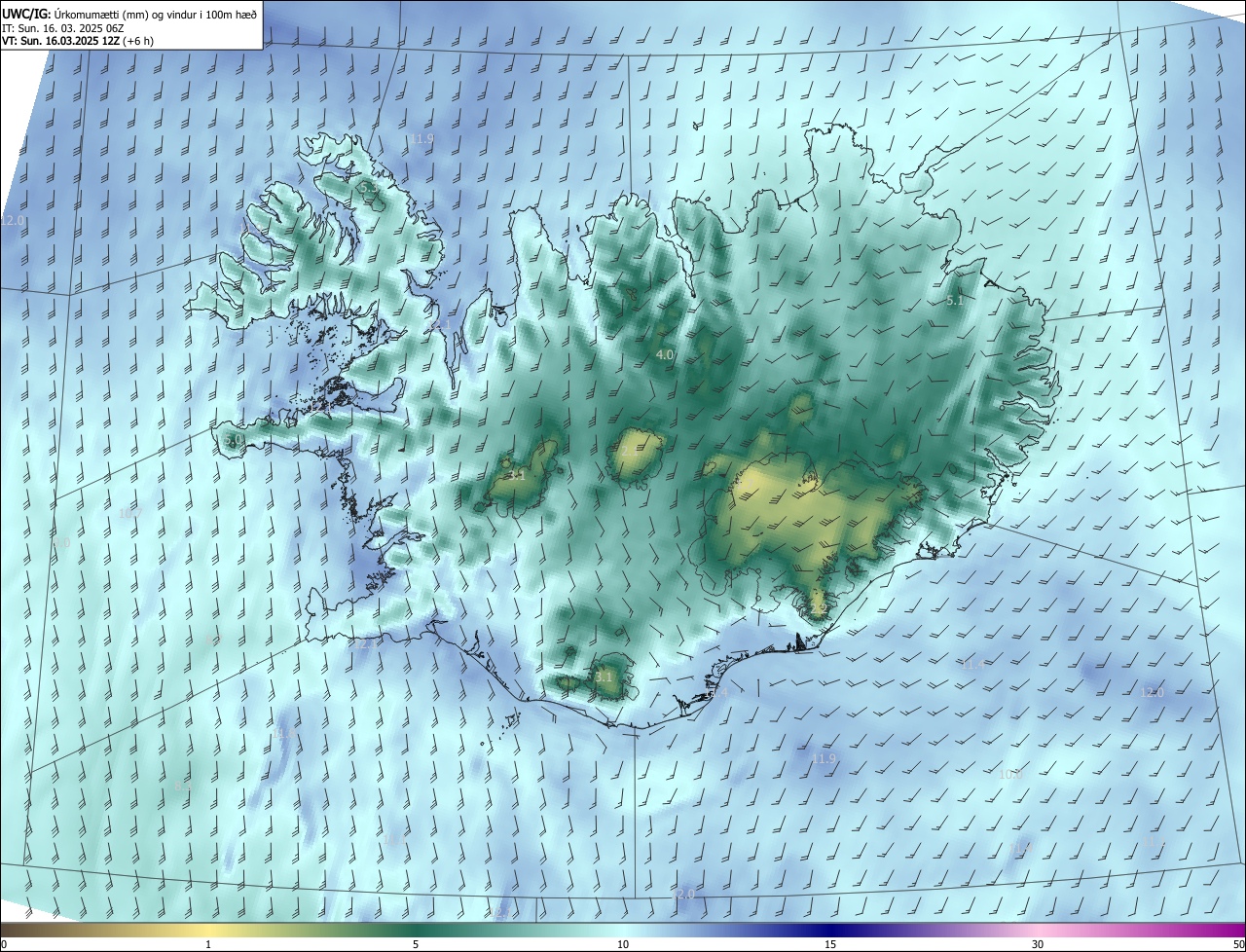This screenshot has height=952, width=1246.
Task: Click the '11.9' label north of the Westfjords
Action: 421,139
